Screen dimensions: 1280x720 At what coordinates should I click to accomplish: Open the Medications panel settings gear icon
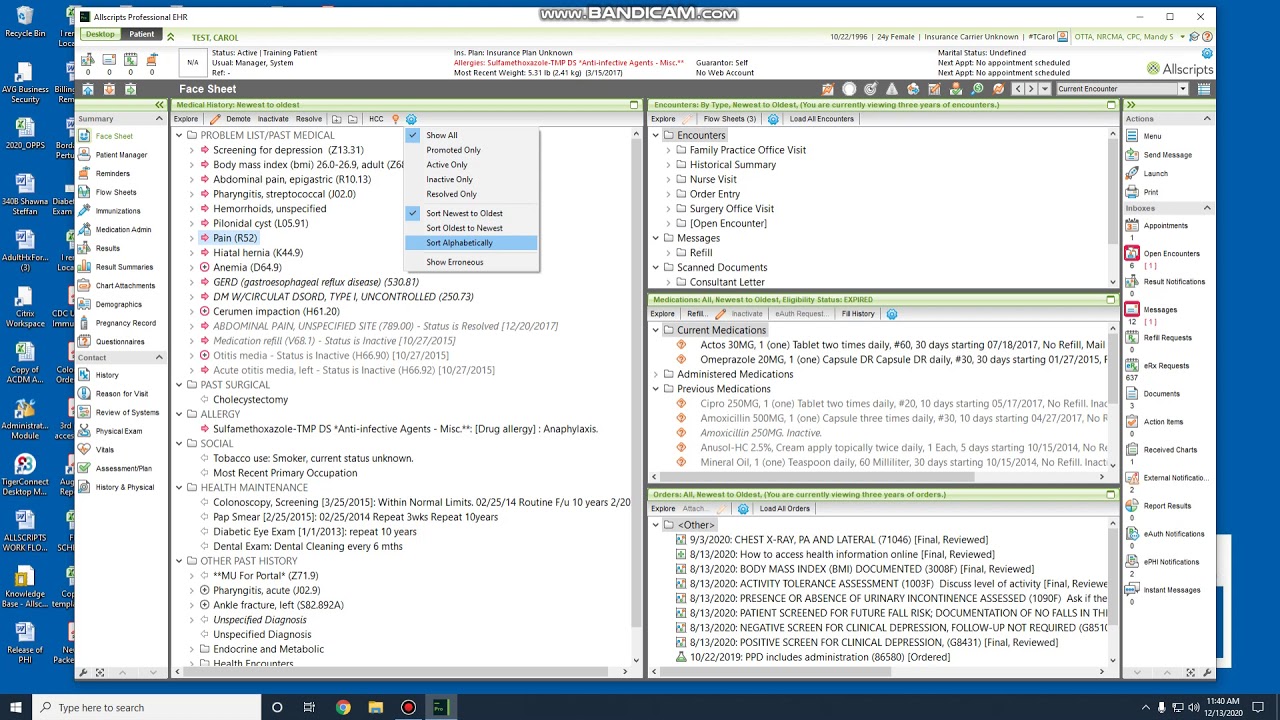click(892, 314)
